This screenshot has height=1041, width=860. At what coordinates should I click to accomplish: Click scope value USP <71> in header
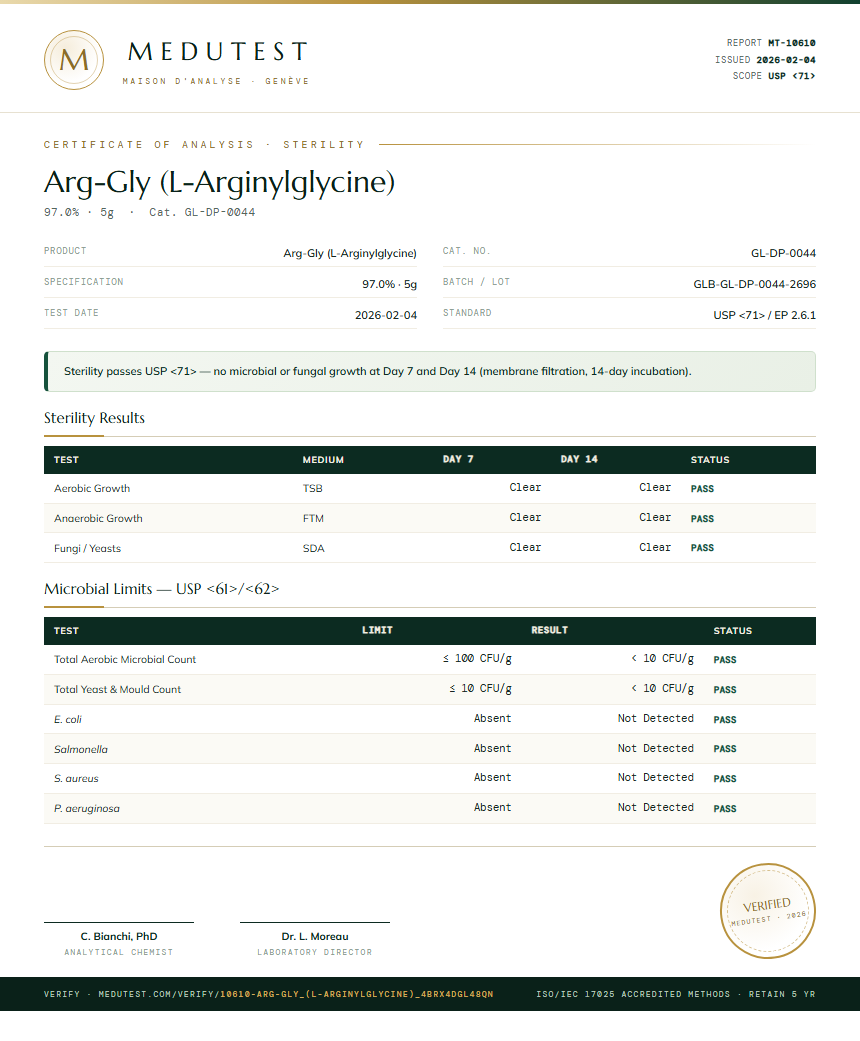792,76
